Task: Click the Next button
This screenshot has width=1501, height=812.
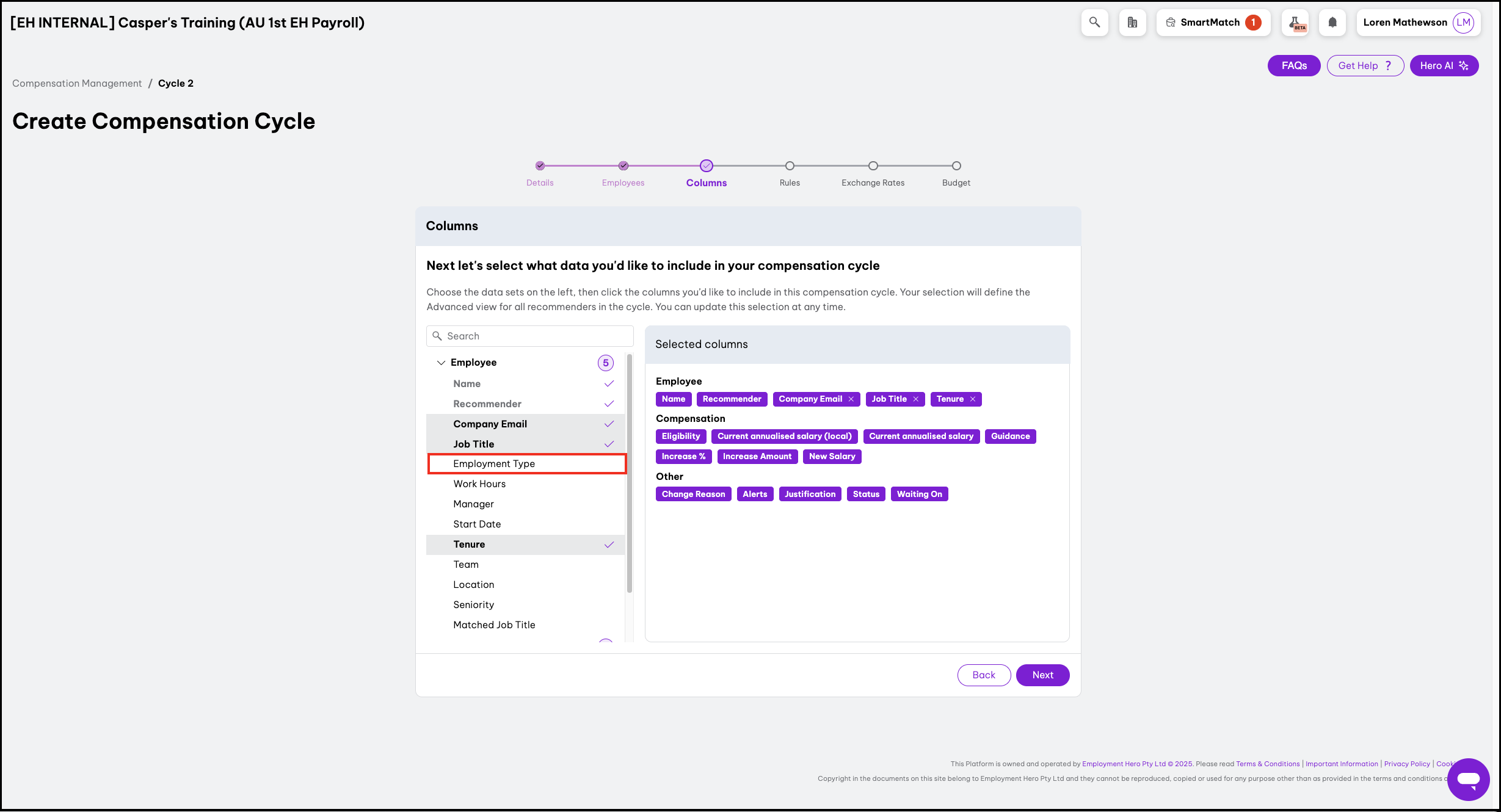Action: 1042,675
